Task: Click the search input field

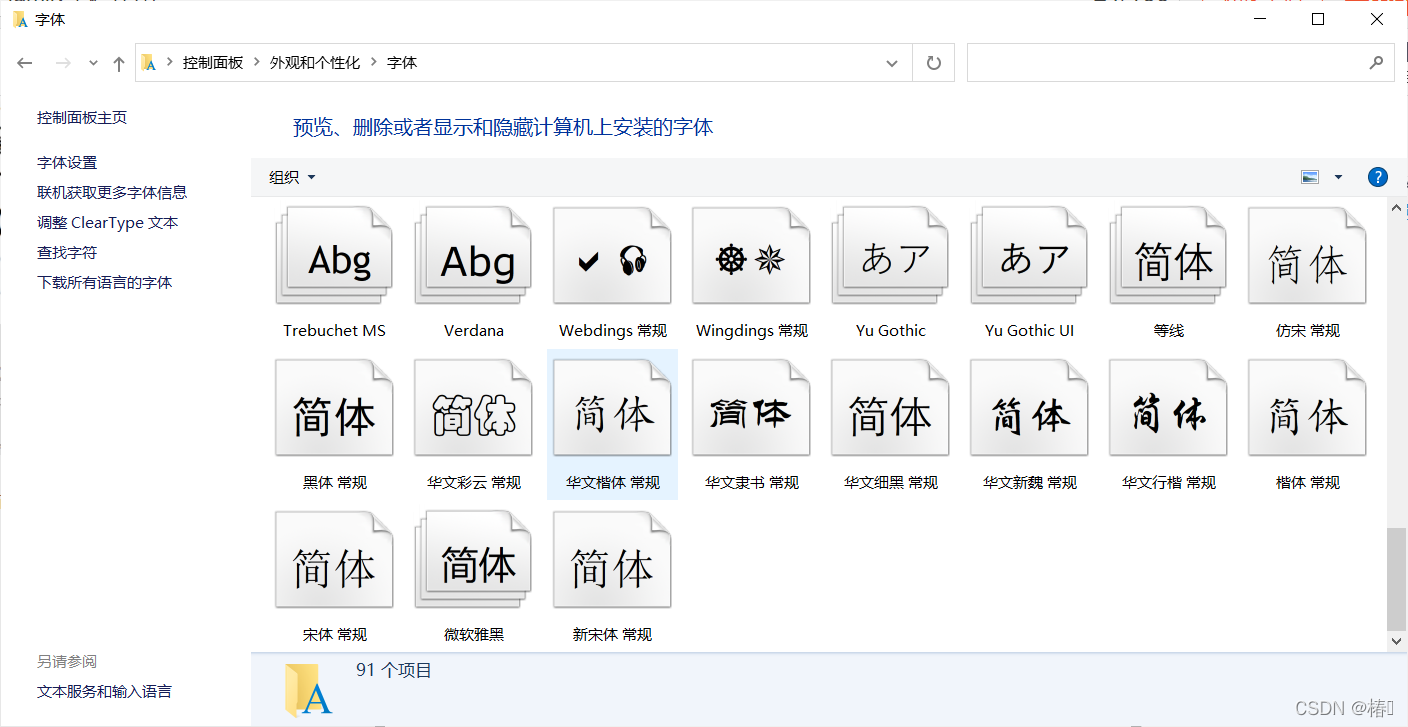Action: pyautogui.click(x=1180, y=63)
